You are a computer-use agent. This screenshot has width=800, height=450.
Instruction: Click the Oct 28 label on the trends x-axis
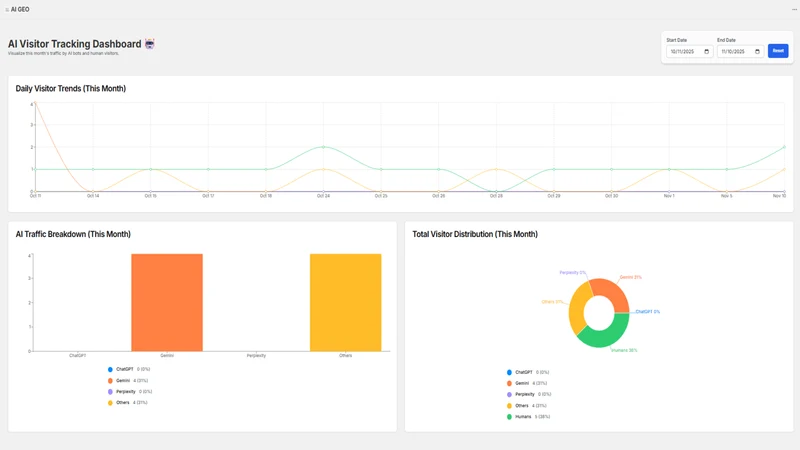point(496,196)
